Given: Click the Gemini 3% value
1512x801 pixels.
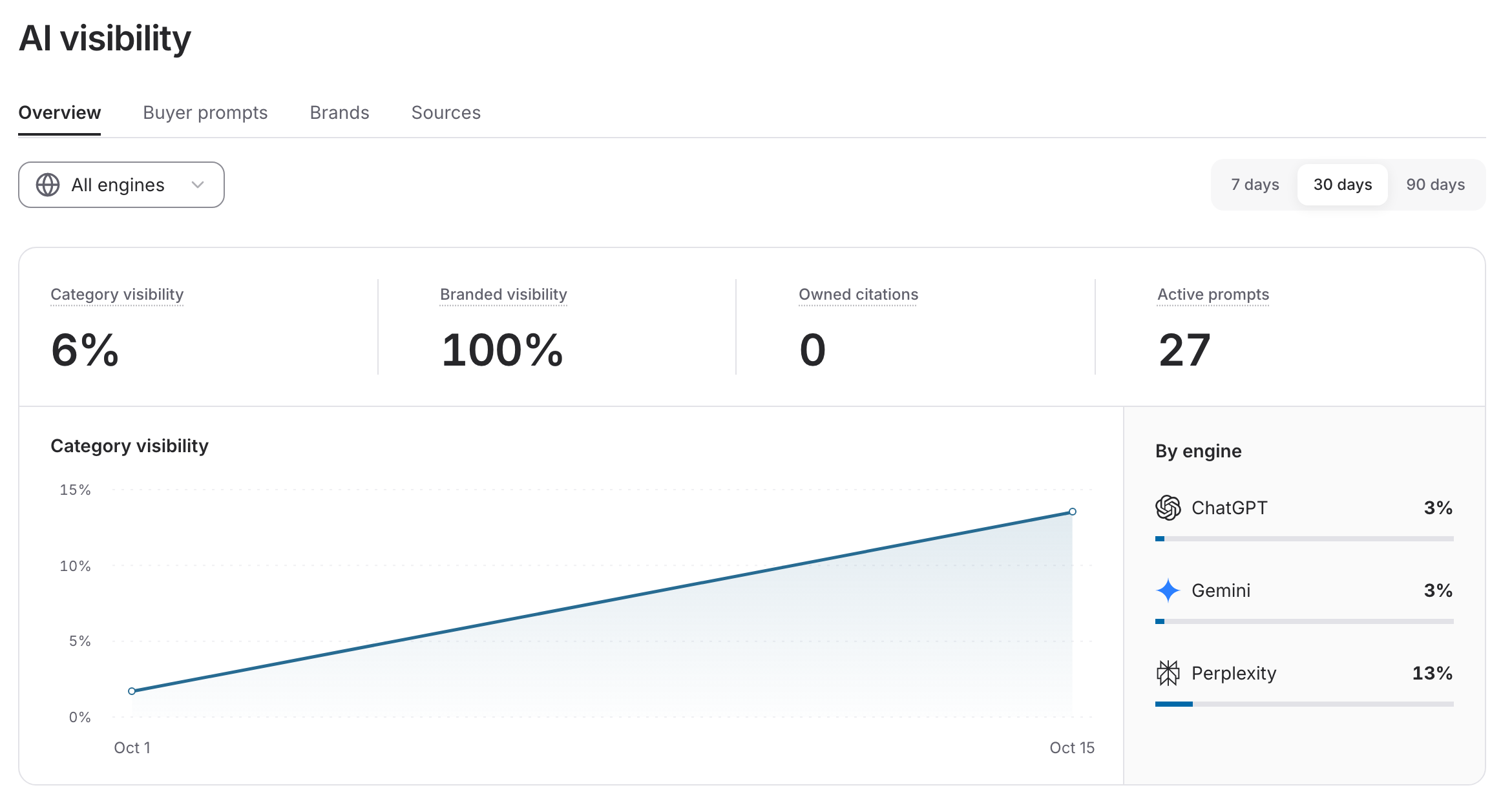Looking at the screenshot, I should 1438,590.
